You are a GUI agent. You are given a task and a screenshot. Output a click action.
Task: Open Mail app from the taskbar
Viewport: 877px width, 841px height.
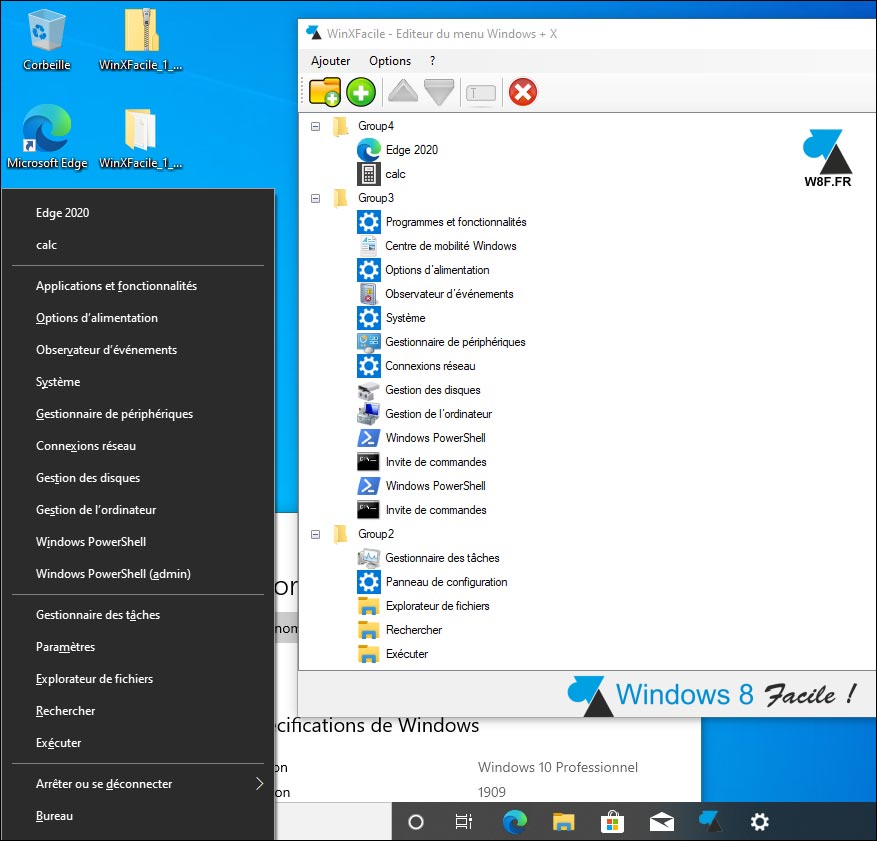point(662,822)
